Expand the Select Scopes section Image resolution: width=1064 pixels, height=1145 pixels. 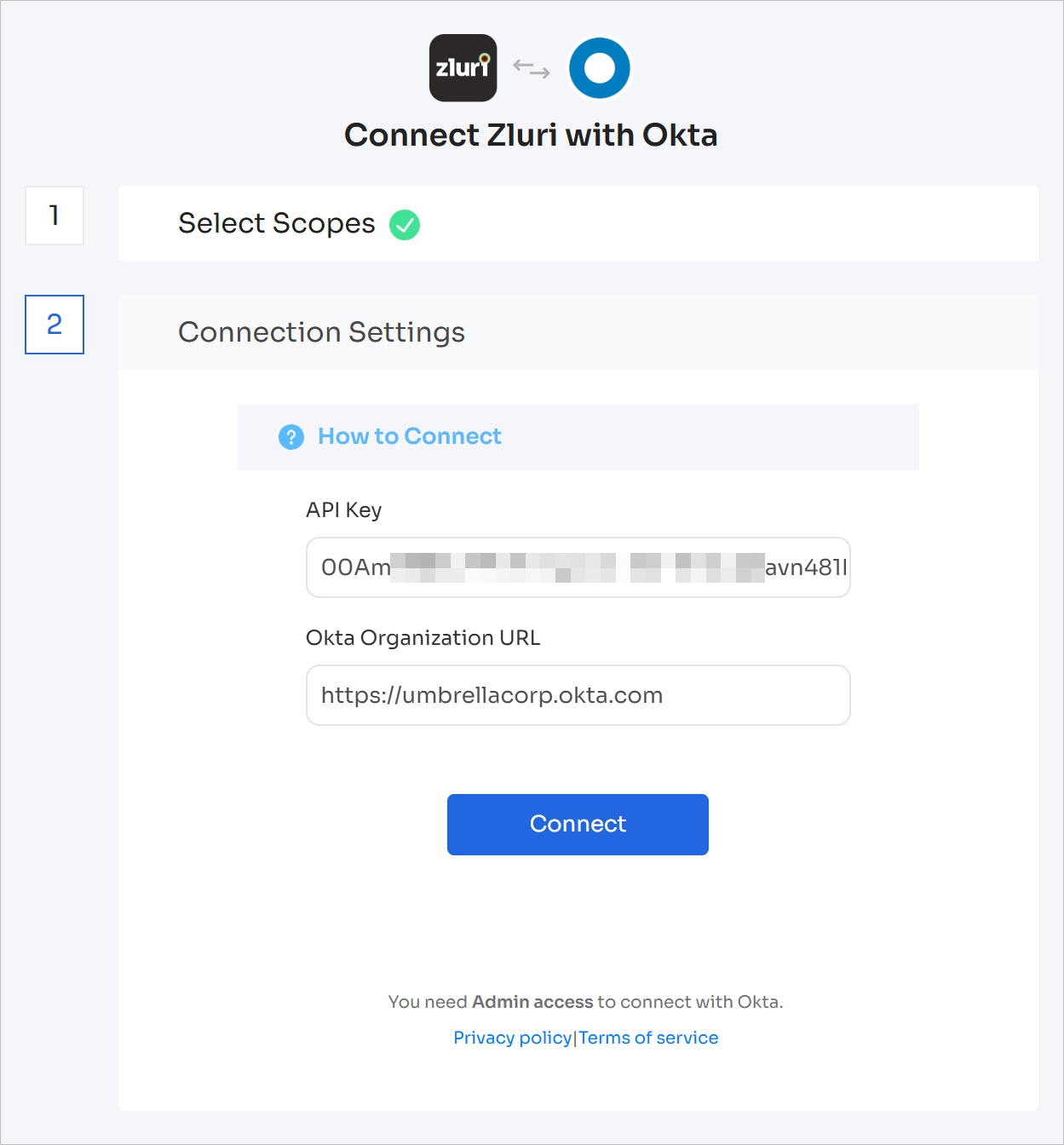click(578, 223)
